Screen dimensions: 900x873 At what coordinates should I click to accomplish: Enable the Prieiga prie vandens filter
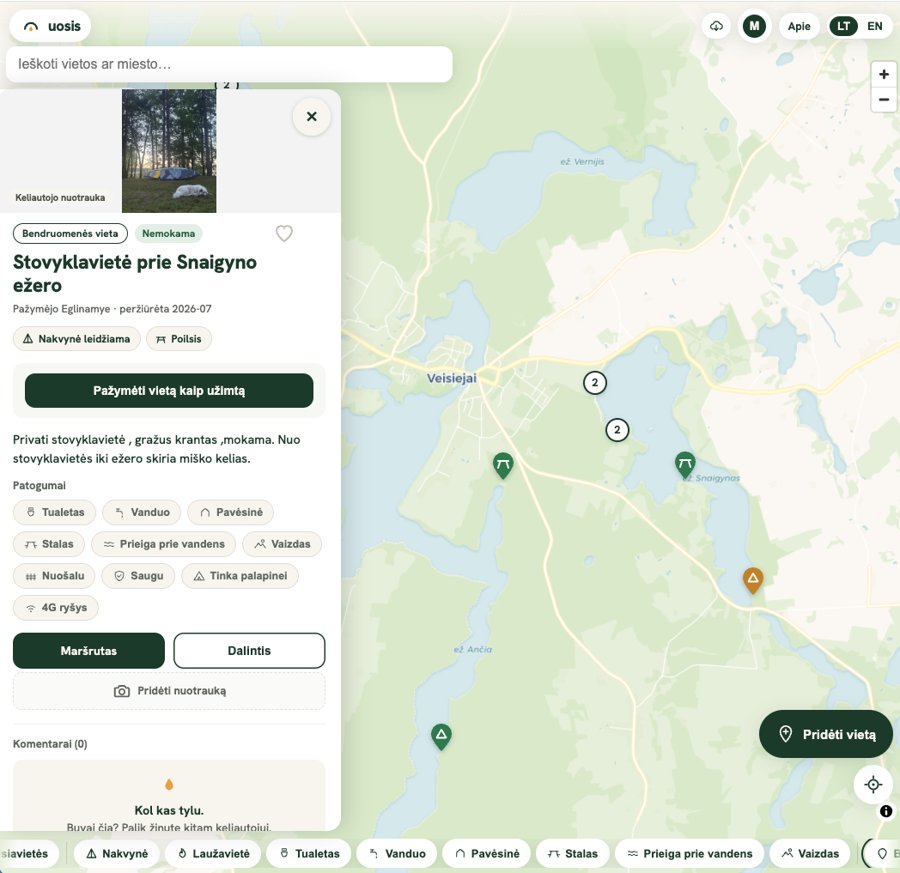pyautogui.click(x=689, y=853)
